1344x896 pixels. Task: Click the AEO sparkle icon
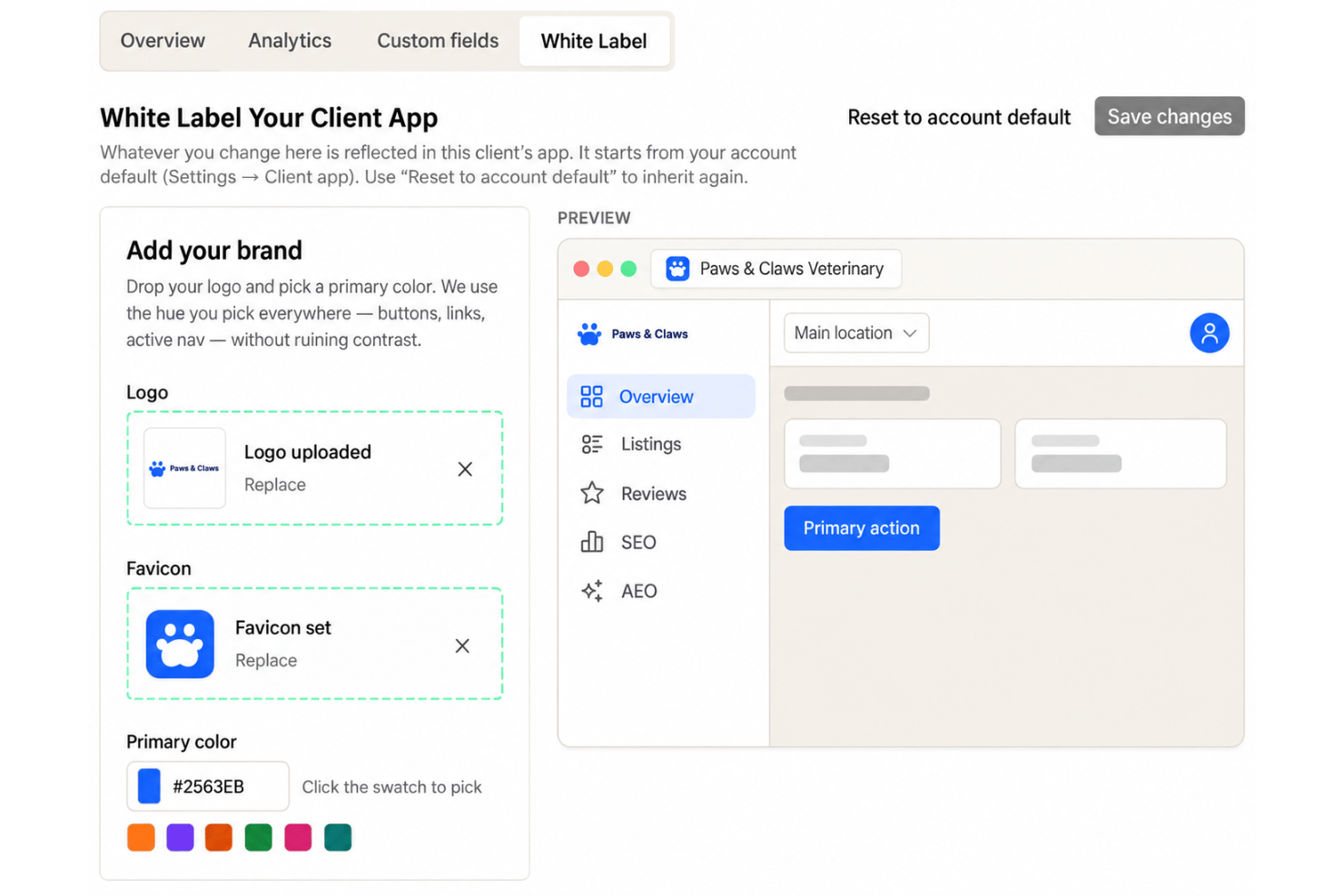[592, 591]
